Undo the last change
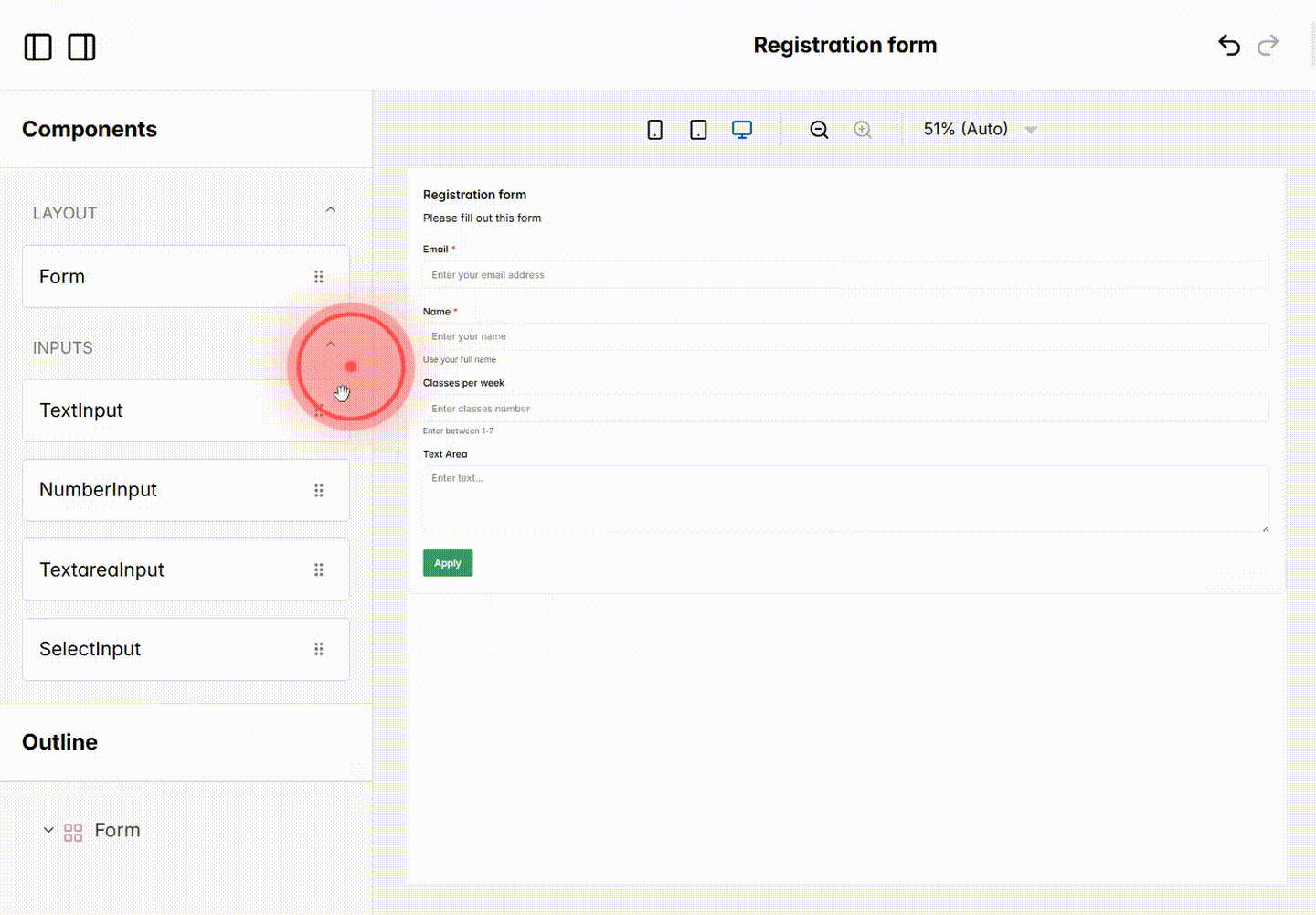This screenshot has height=915, width=1316. [1229, 45]
